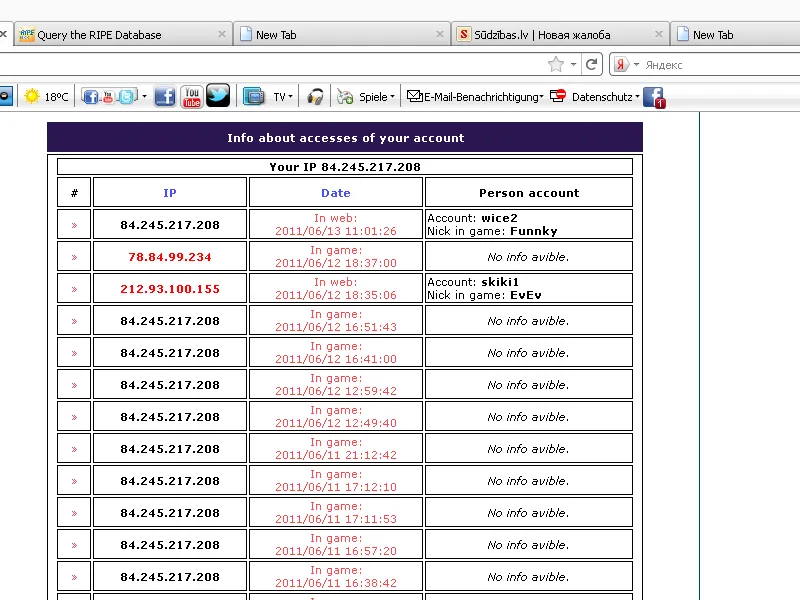The width and height of the screenshot is (800, 600).
Task: Click the Yandex search engine icon
Action: 621,65
